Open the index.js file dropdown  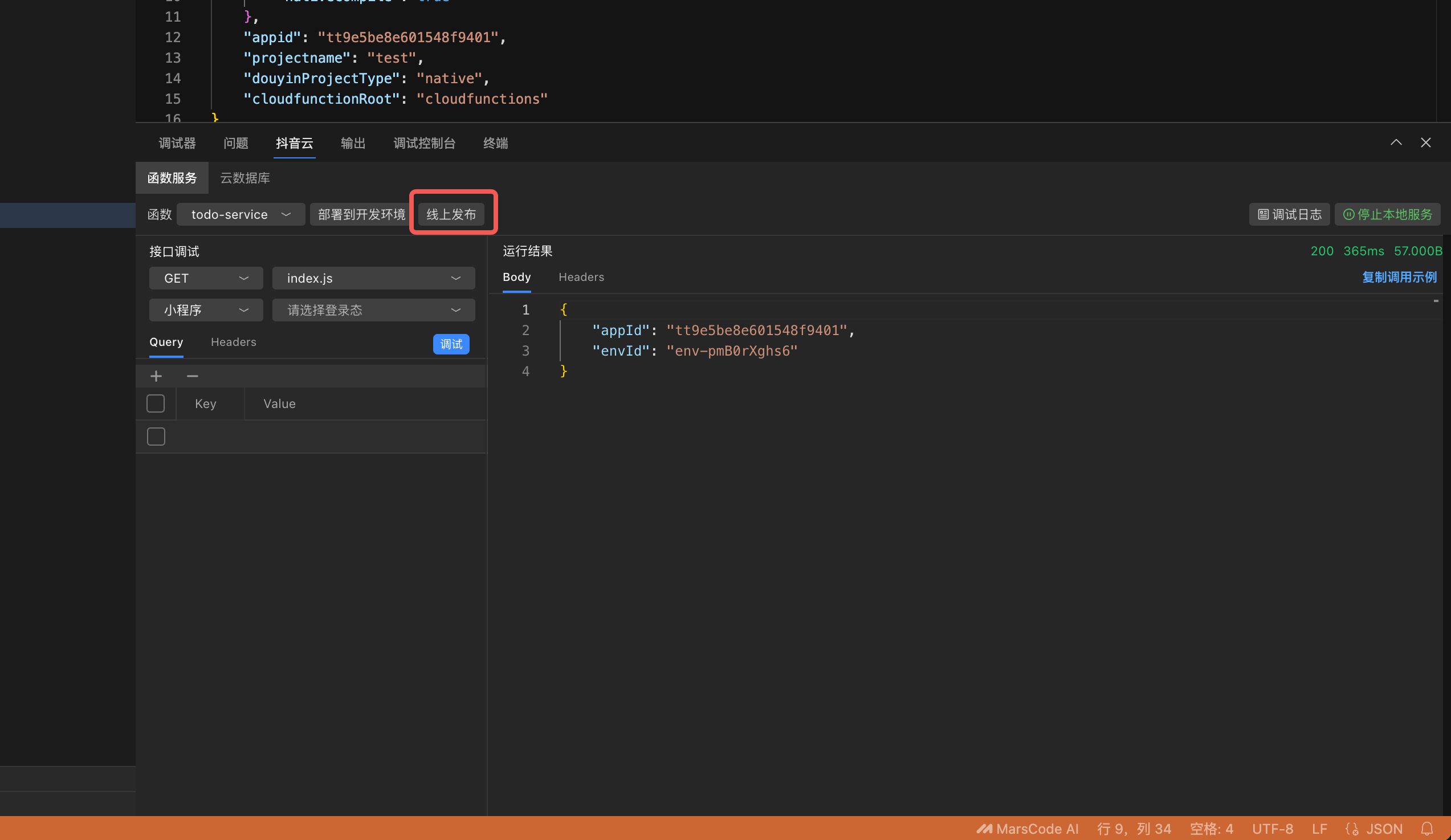point(374,278)
